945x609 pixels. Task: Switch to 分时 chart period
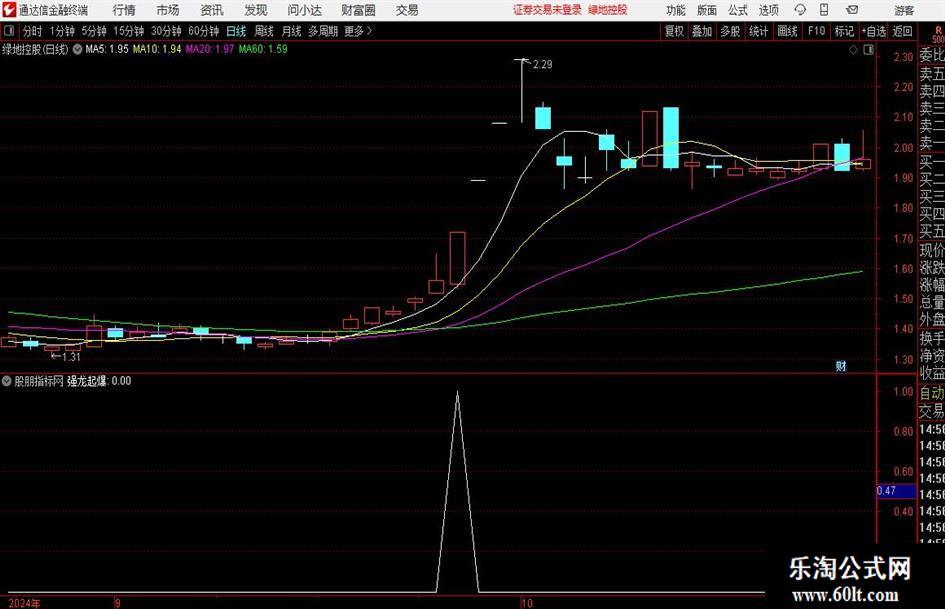(x=32, y=31)
